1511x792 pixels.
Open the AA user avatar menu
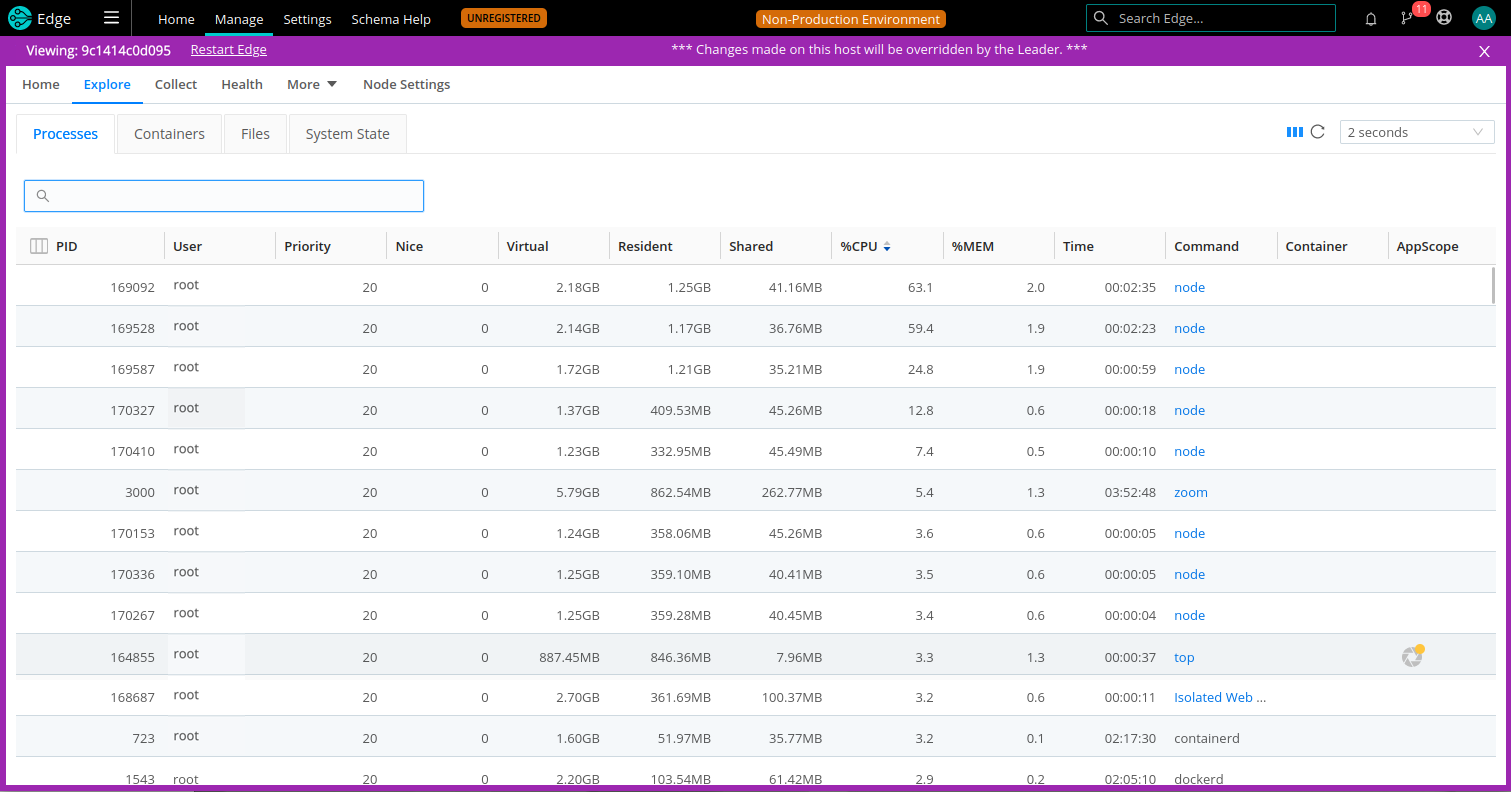pos(1483,18)
